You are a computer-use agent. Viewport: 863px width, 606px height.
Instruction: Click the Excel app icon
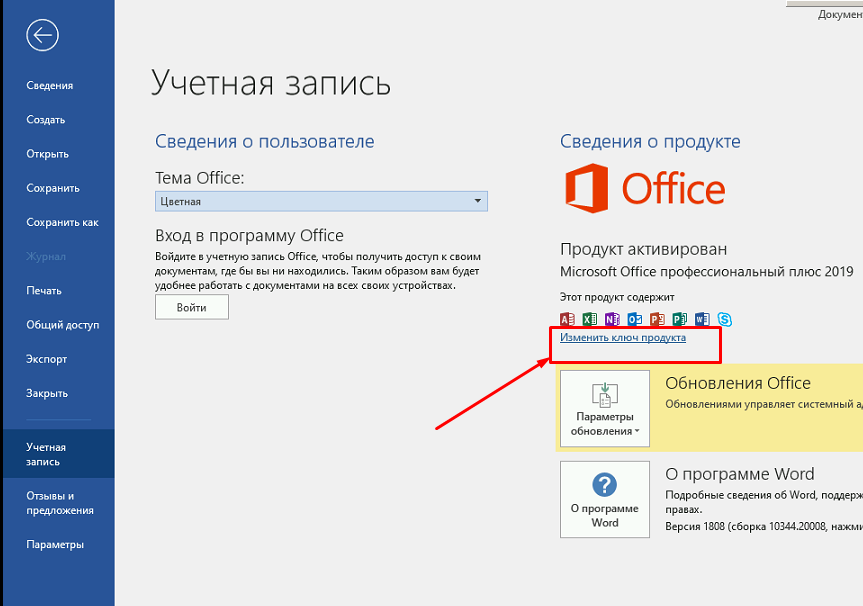[589, 319]
